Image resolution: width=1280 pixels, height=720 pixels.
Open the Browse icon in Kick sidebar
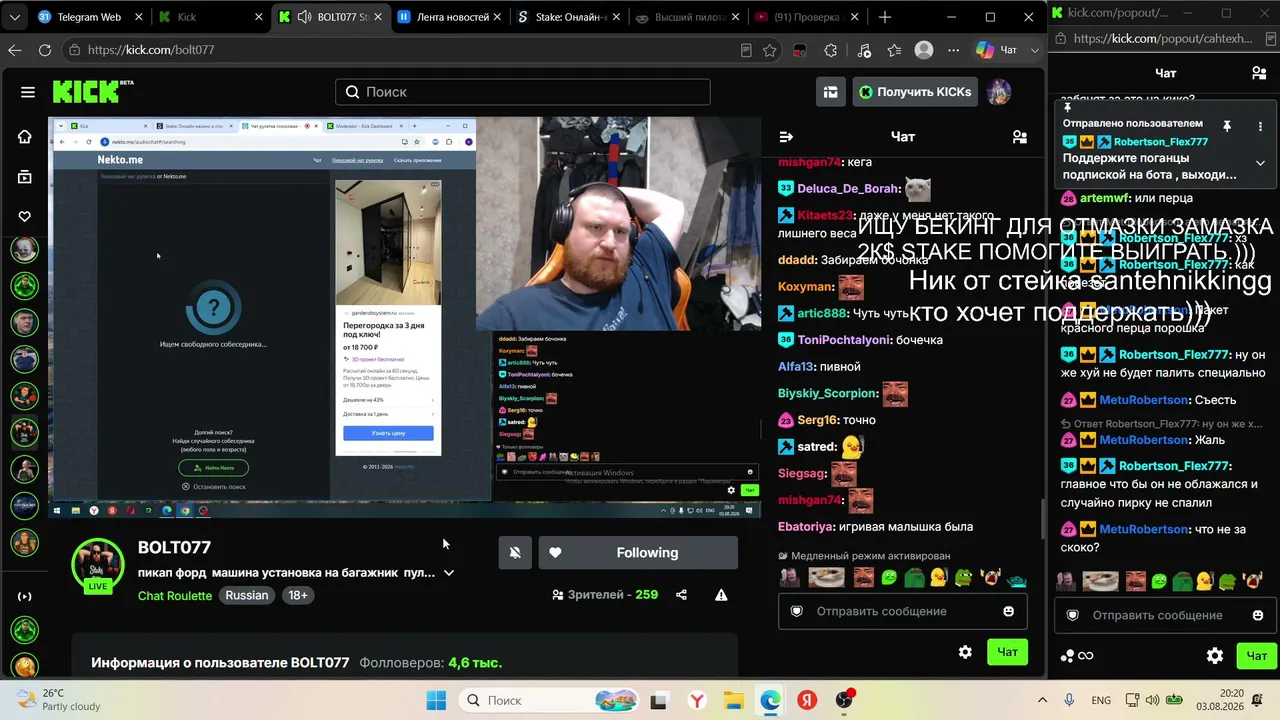tap(25, 177)
